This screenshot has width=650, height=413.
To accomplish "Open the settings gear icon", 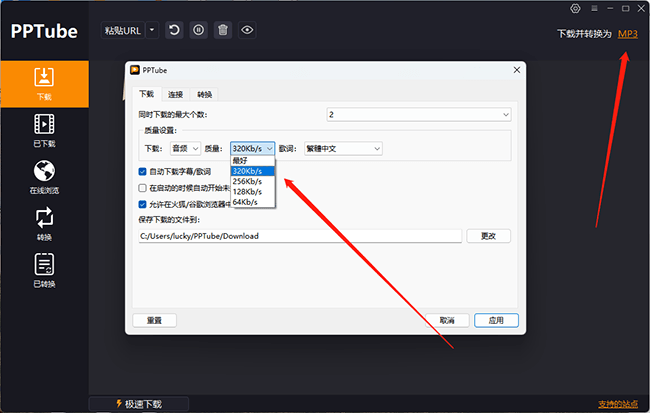I will click(575, 8).
